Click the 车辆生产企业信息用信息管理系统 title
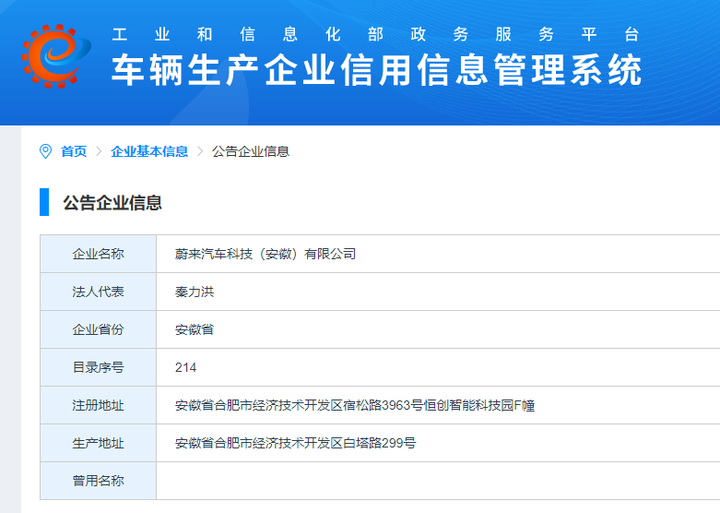 click(x=376, y=70)
